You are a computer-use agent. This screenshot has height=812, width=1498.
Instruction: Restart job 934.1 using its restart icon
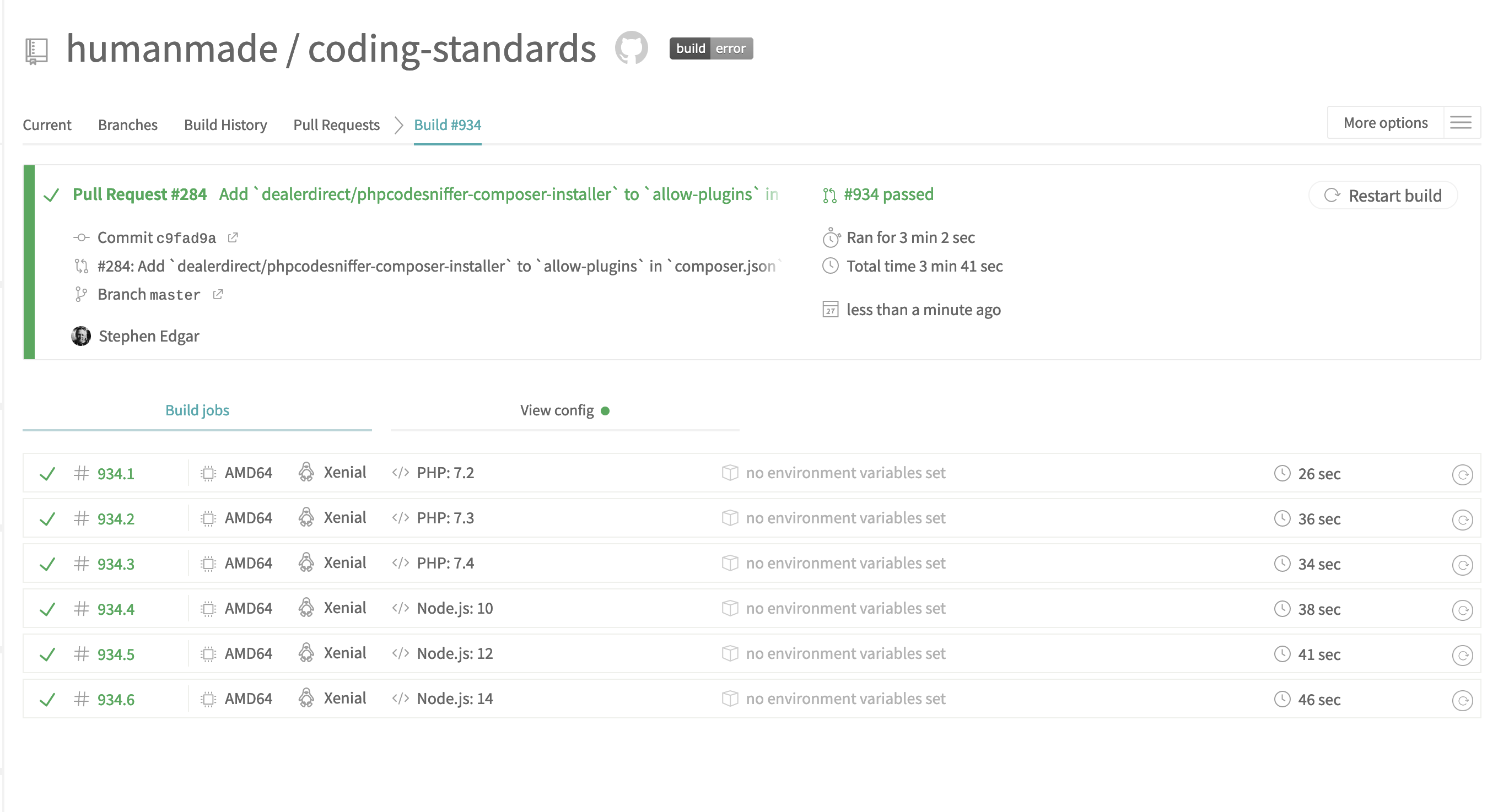click(x=1462, y=474)
